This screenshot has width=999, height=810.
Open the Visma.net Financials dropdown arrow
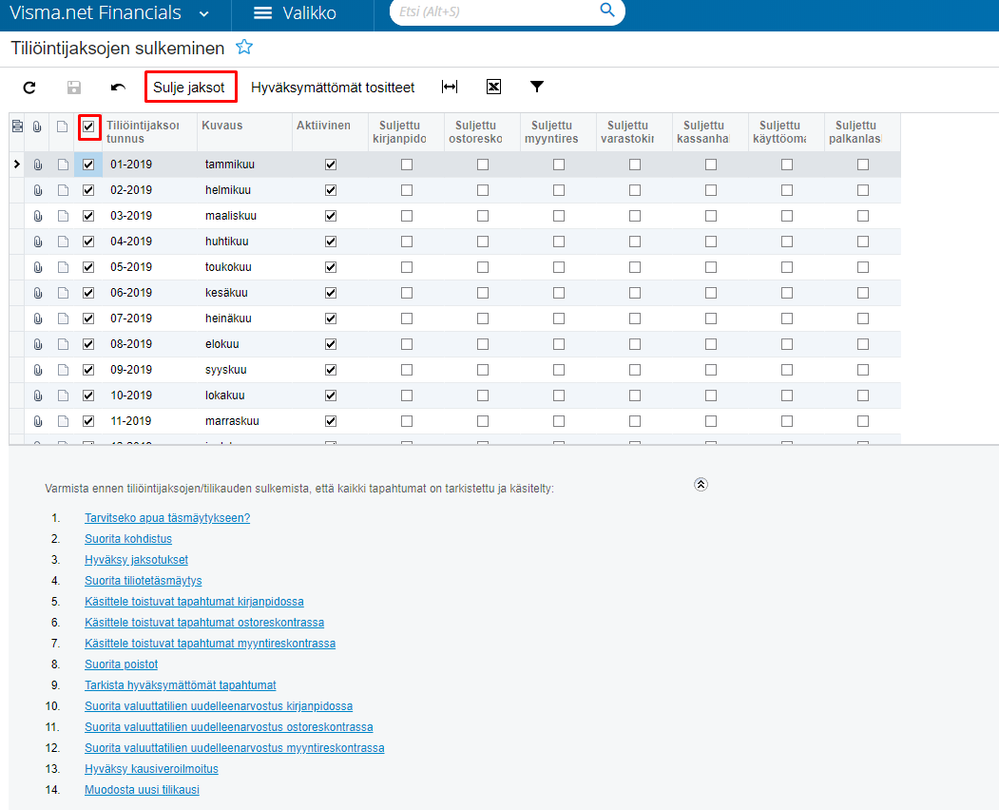[x=204, y=14]
